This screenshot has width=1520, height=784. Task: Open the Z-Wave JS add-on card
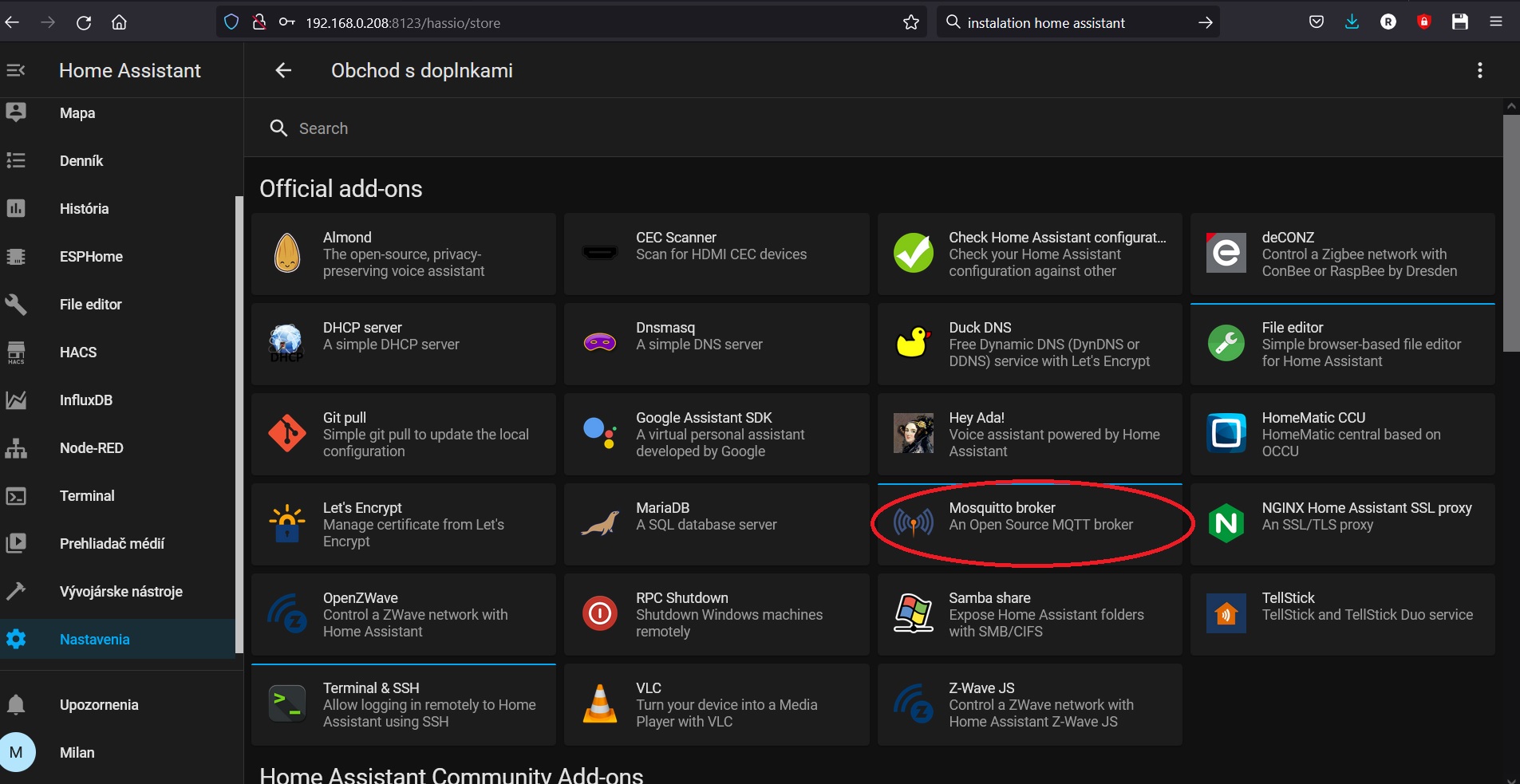click(1030, 704)
